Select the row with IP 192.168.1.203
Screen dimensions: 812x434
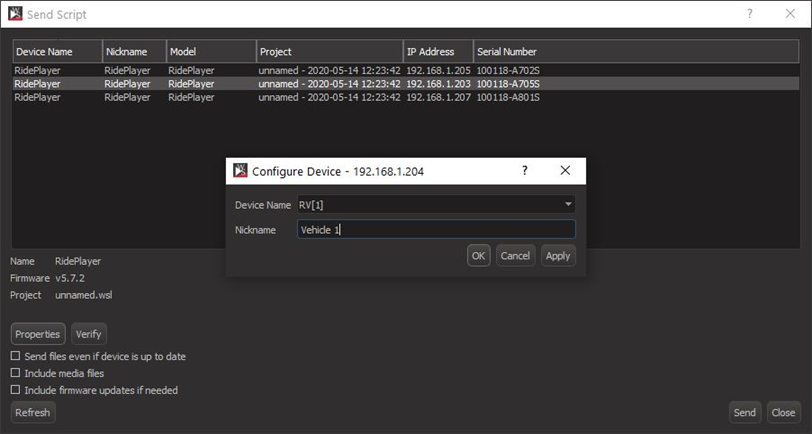coord(406,84)
